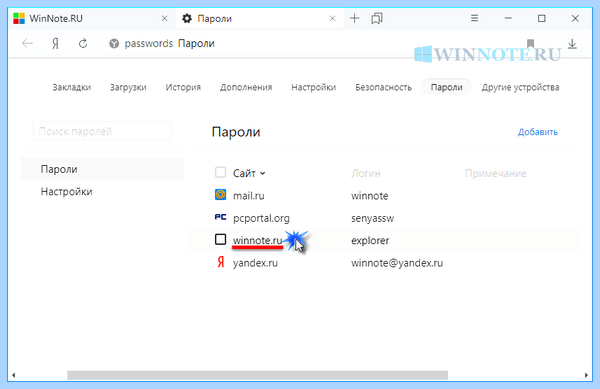Screen dimensions: 600x389
Task: Click the yandex.ru Я favicon
Action: click(x=221, y=262)
